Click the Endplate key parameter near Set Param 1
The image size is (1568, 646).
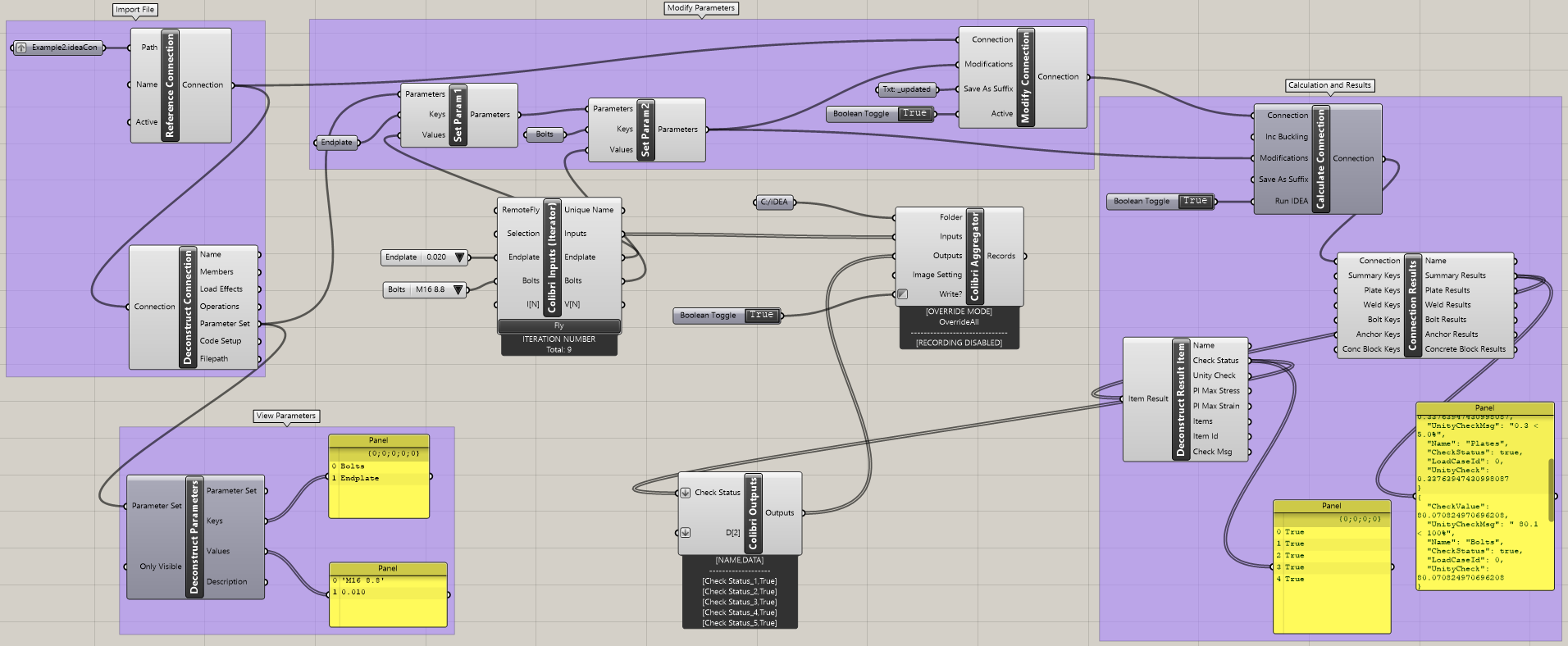(336, 143)
